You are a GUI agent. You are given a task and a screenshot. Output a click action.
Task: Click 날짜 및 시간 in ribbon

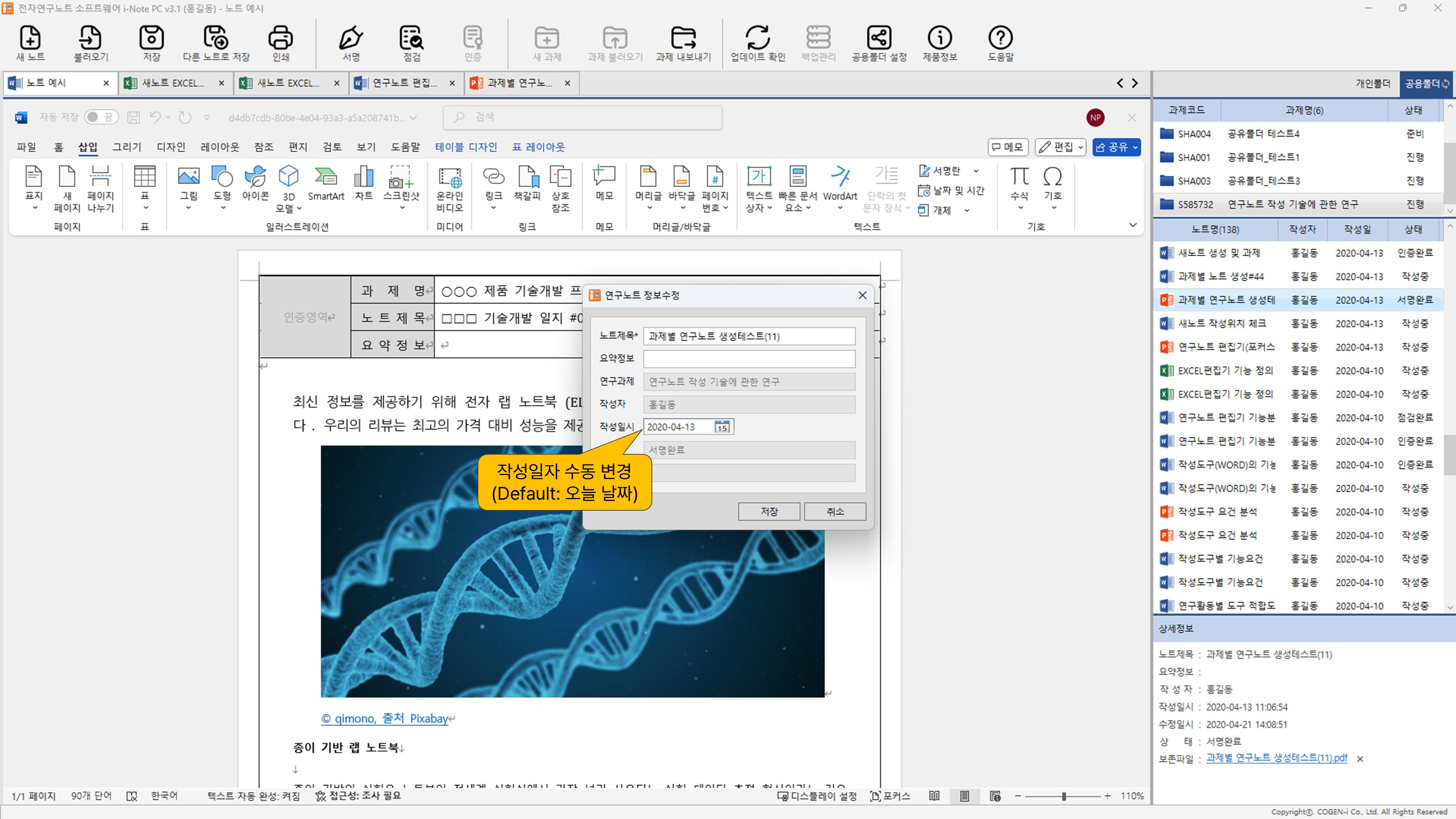tap(951, 191)
